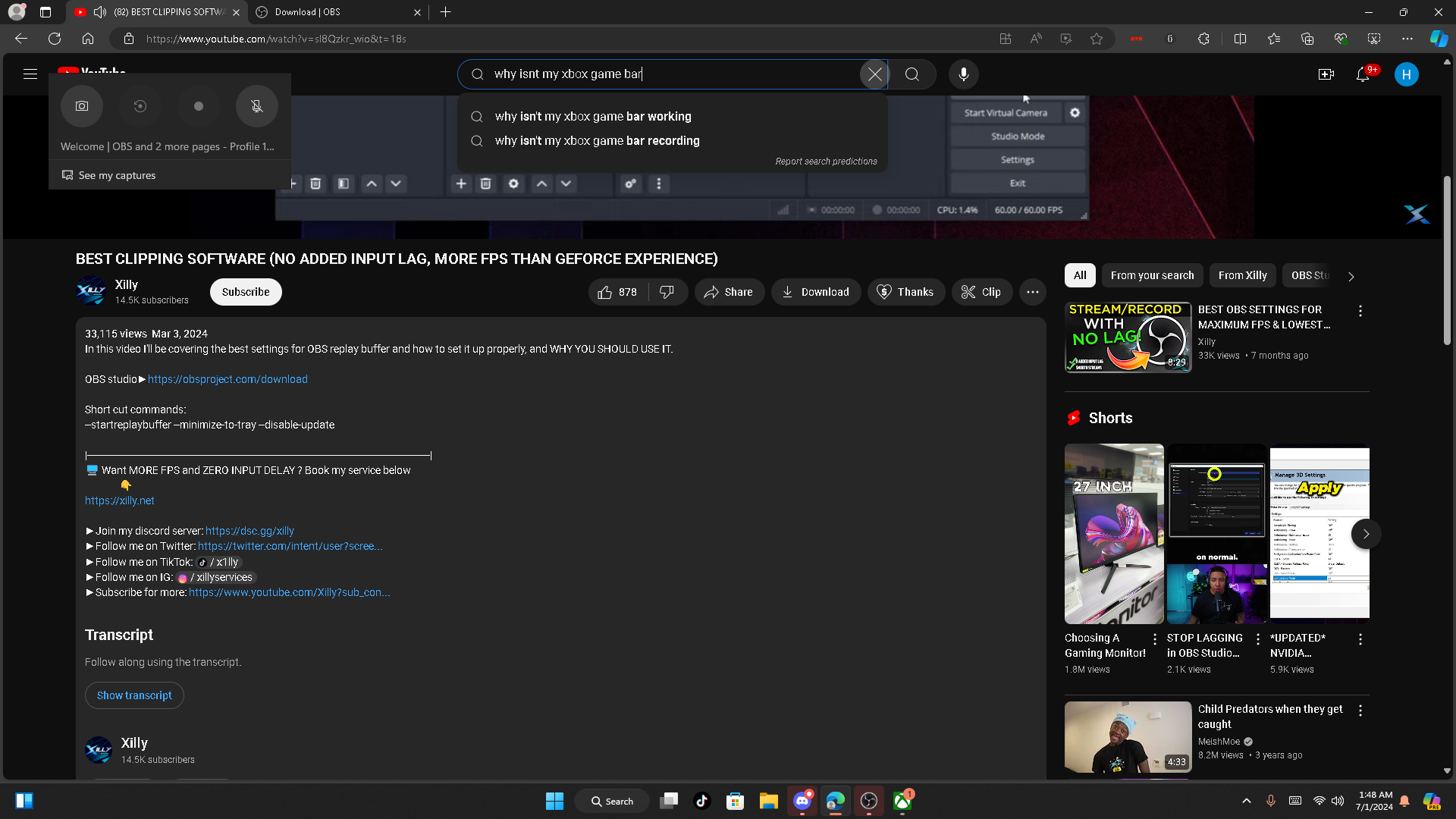Open options for Child Predators video
The image size is (1456, 819).
click(1360, 711)
